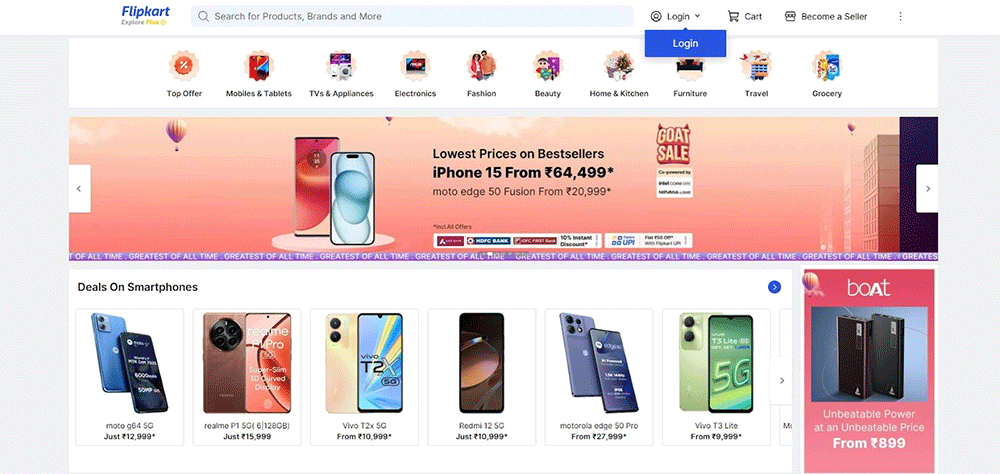Image resolution: width=1000 pixels, height=474 pixels.
Task: Open the moto g64 5G deal
Action: coord(130,377)
